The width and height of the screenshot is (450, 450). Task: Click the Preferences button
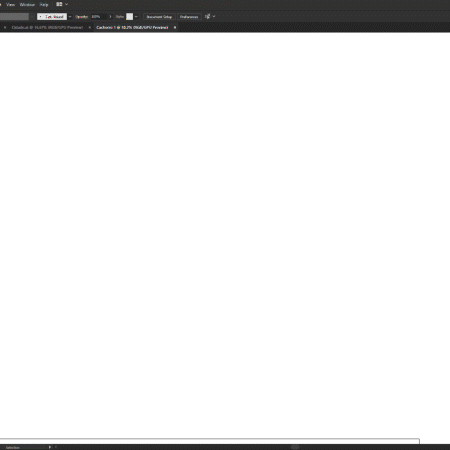(x=189, y=17)
